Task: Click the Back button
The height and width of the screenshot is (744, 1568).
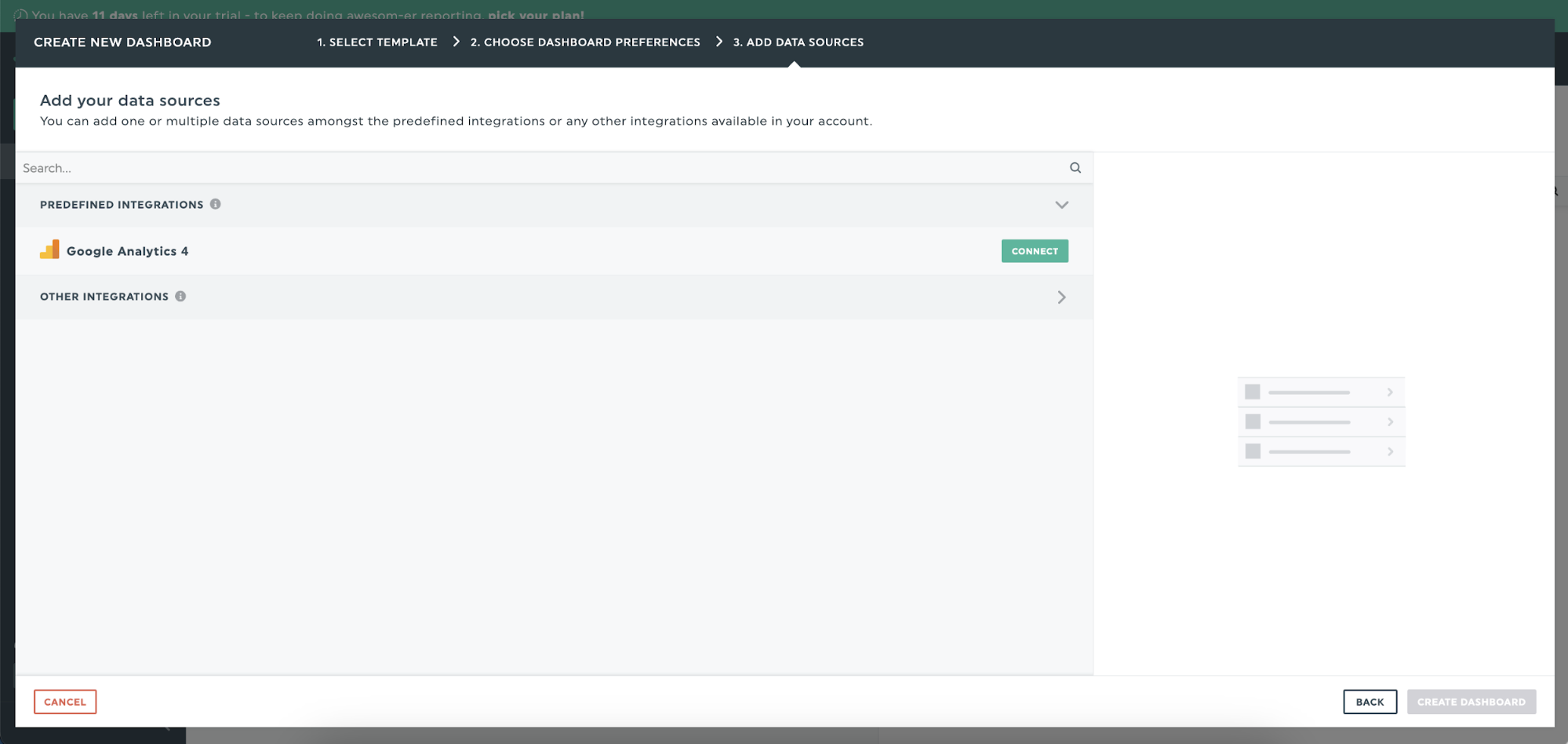Action: (1370, 702)
